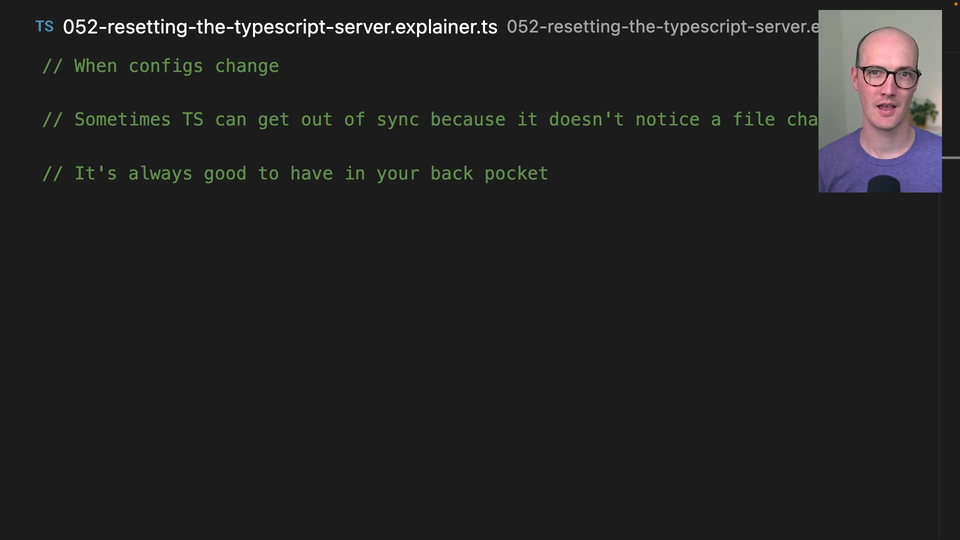This screenshot has width=960, height=540.
Task: Click the word "Sometimes" in the second comment
Action: tap(122, 120)
